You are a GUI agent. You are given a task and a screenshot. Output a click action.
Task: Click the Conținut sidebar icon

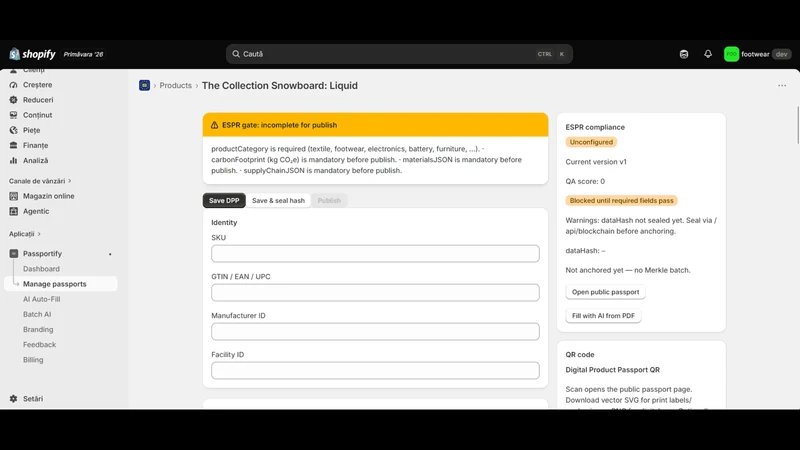(x=13, y=115)
